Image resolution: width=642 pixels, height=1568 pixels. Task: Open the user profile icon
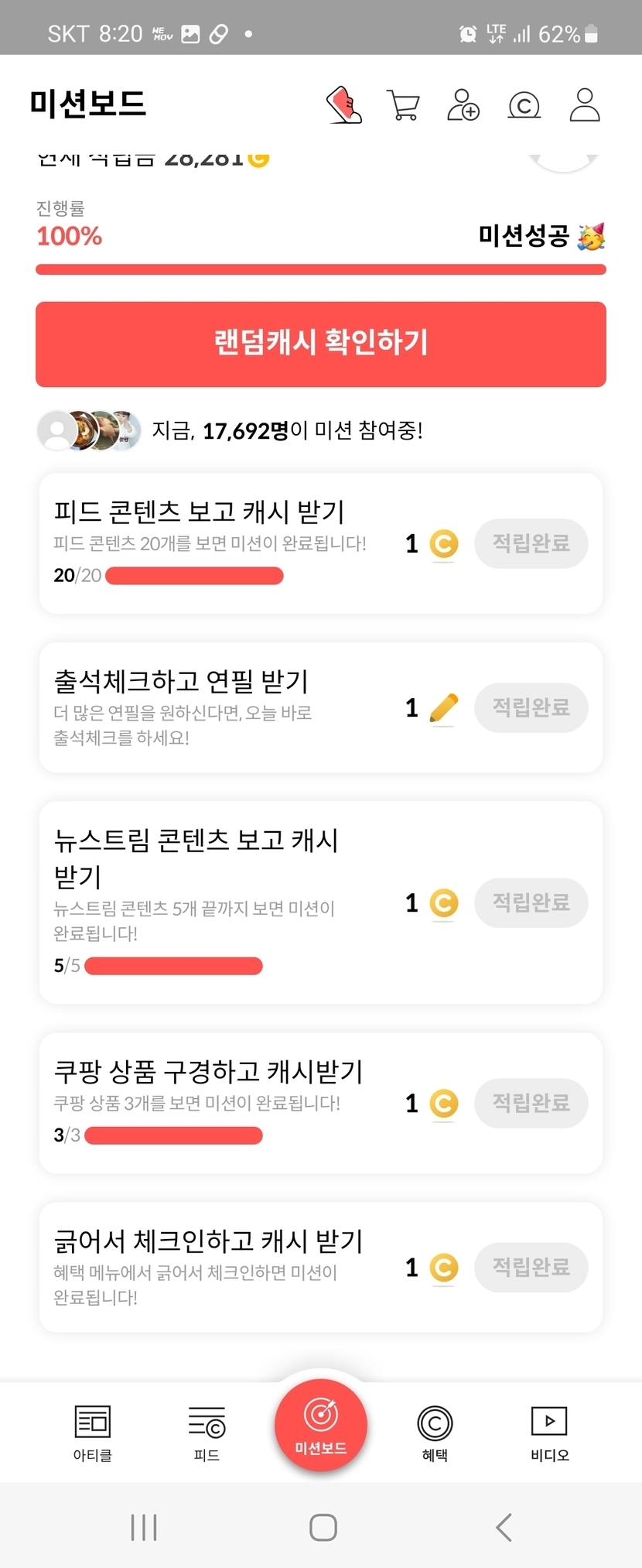coord(585,104)
